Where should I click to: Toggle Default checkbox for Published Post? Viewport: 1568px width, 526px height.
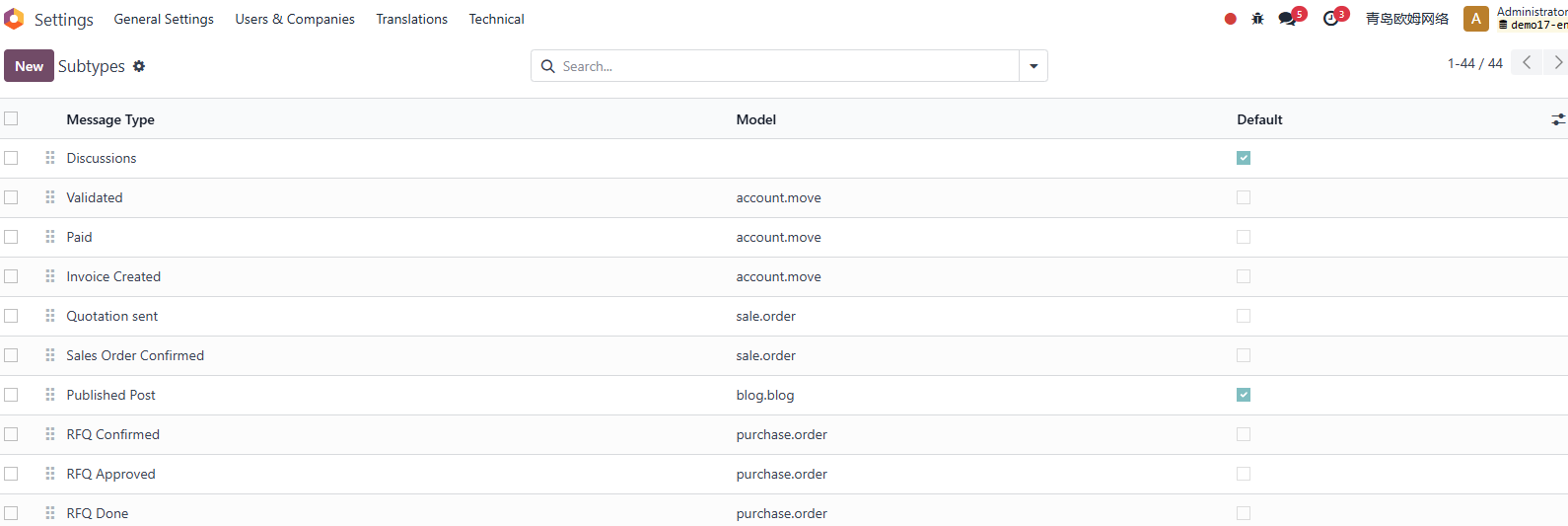point(1244,395)
